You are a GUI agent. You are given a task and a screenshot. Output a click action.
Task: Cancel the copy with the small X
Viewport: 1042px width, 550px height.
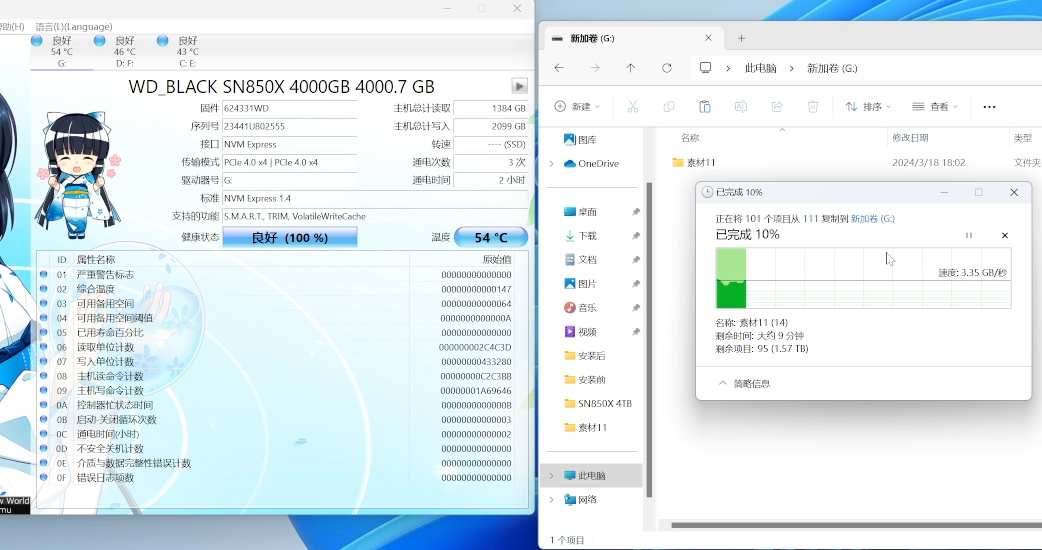(1005, 235)
